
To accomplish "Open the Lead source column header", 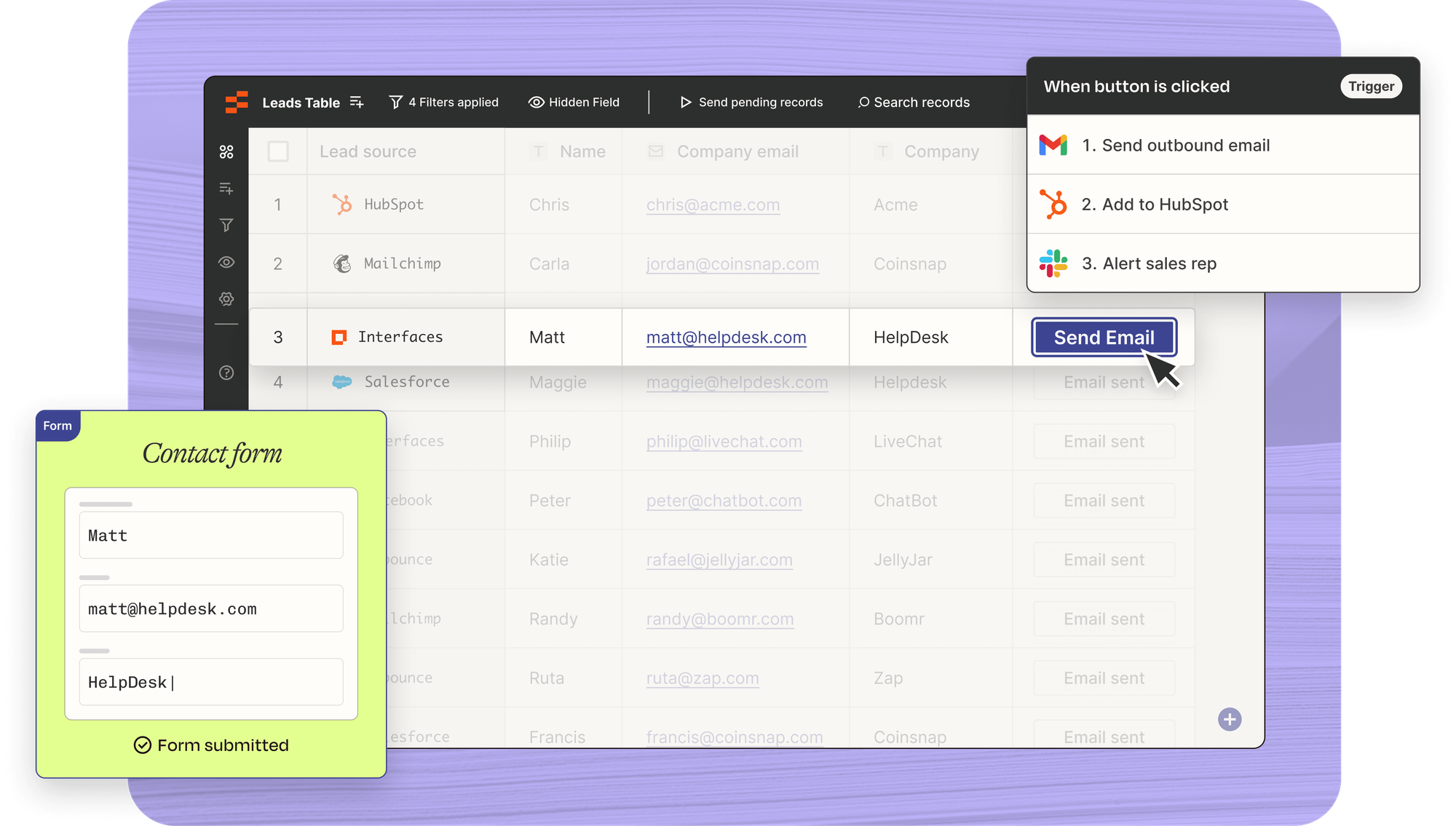I will [x=368, y=151].
